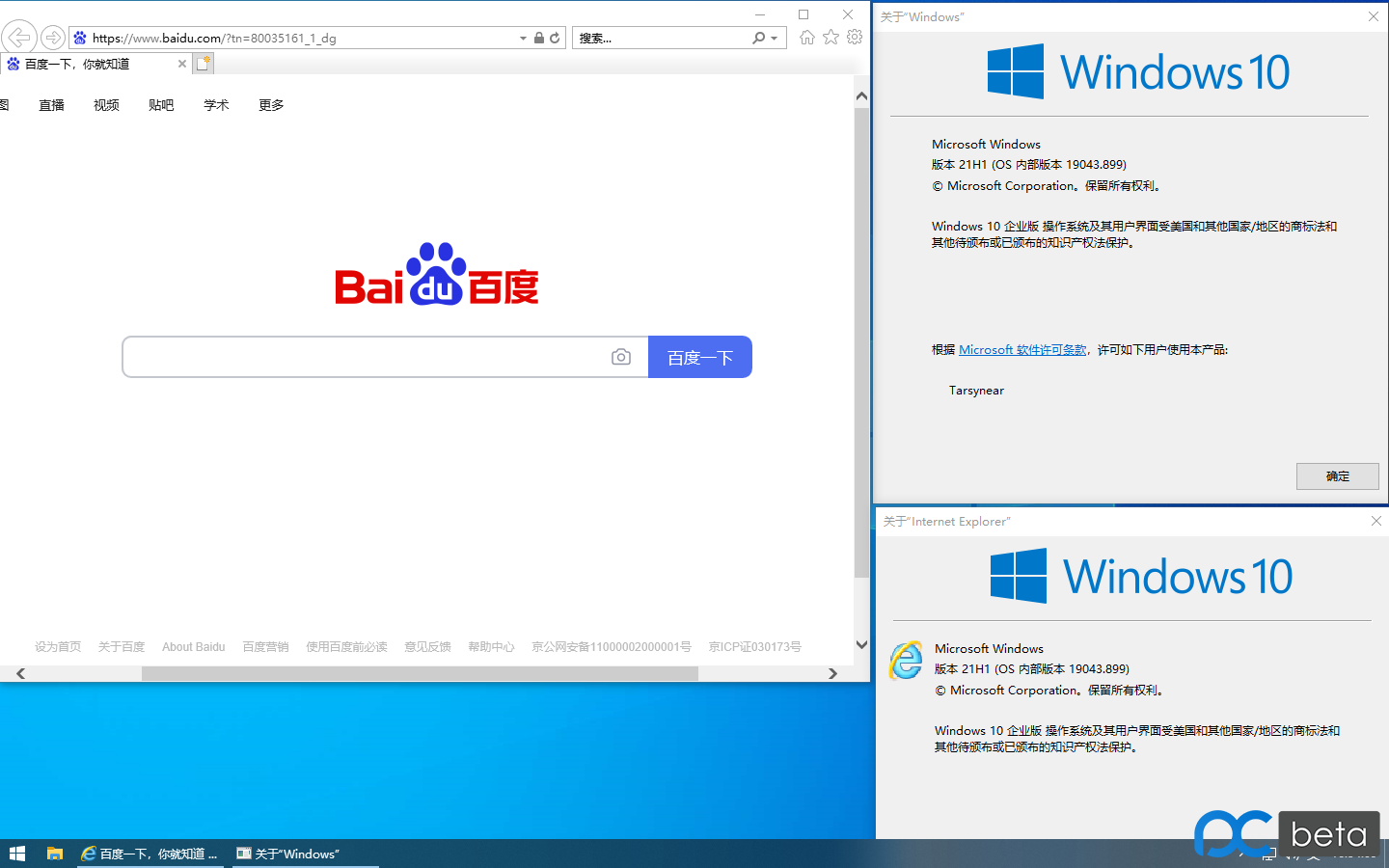Image resolution: width=1389 pixels, height=868 pixels.
Task: Open the 直播 navigation link
Action: point(51,105)
